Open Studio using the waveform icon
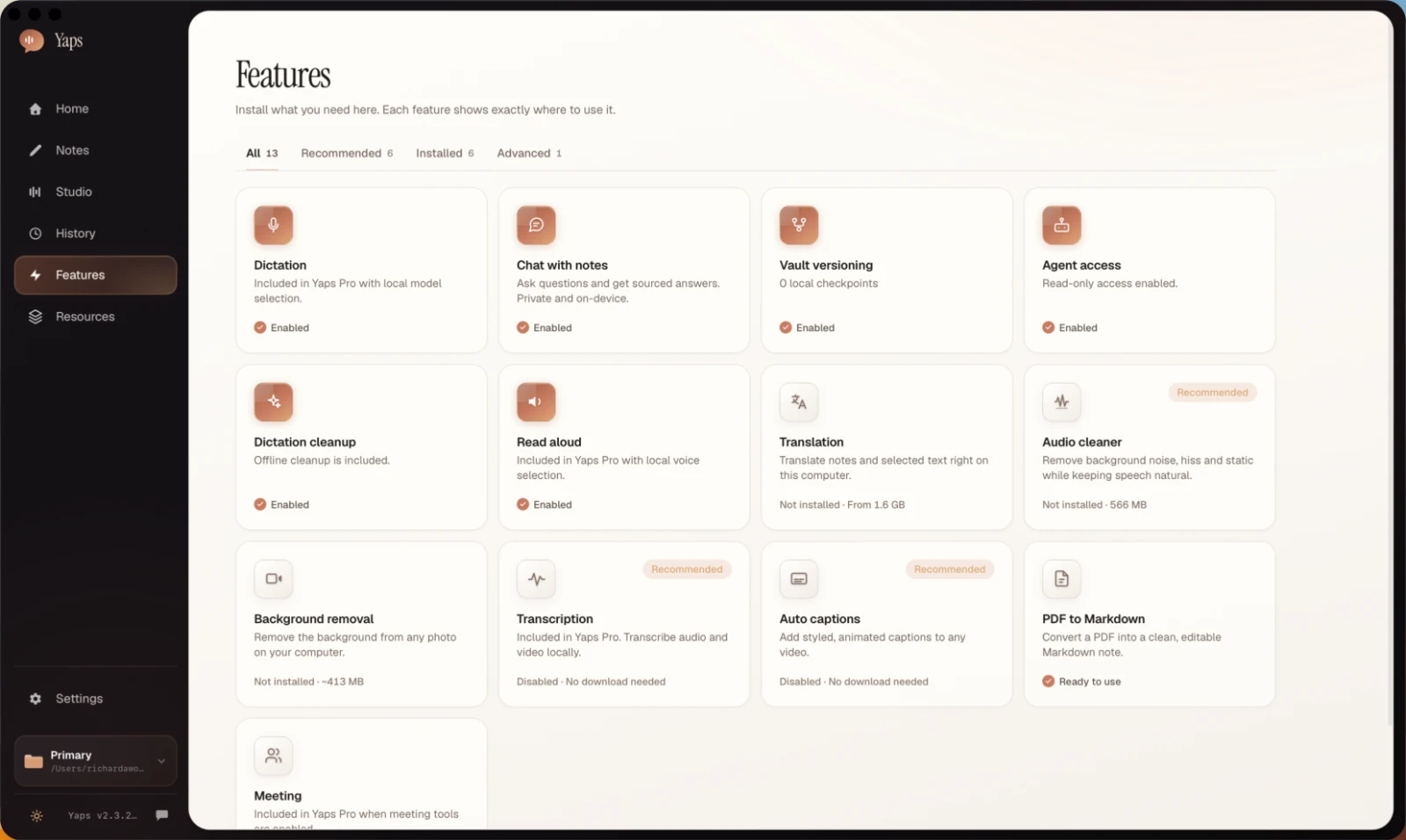Screen dimensions: 1406x840 (x=35, y=192)
